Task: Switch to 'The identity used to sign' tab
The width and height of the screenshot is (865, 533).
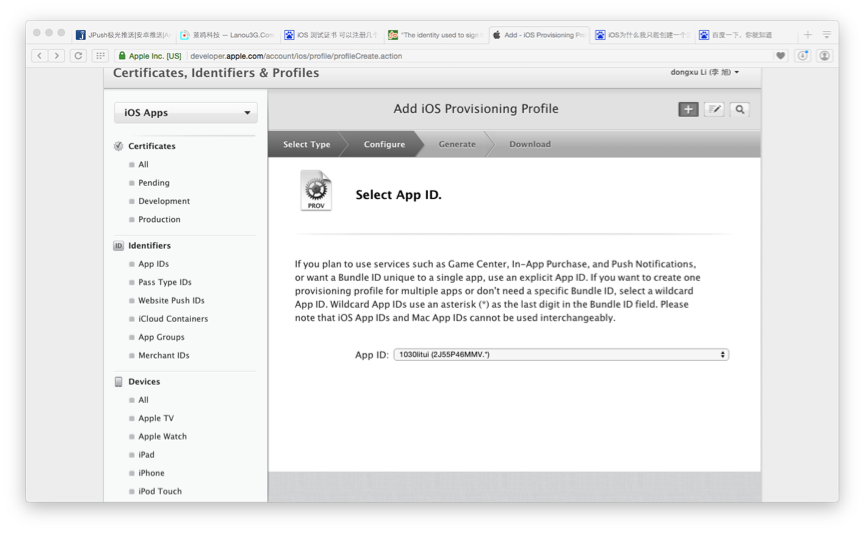Action: click(434, 35)
